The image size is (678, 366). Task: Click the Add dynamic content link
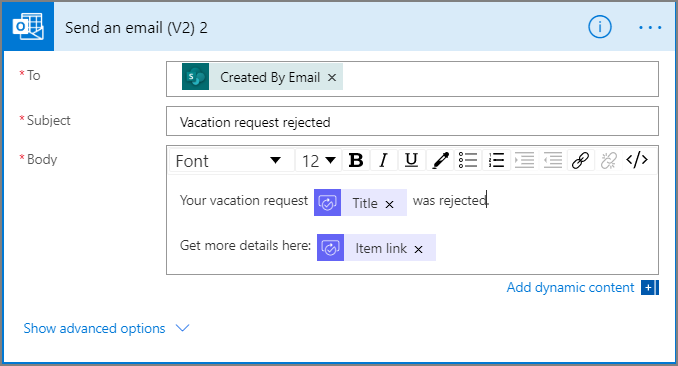[570, 288]
